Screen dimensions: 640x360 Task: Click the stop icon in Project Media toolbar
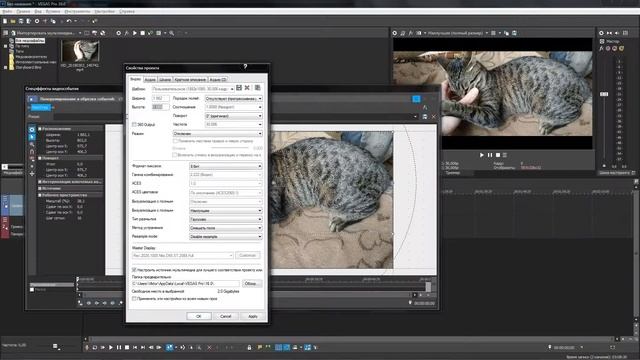point(142,33)
